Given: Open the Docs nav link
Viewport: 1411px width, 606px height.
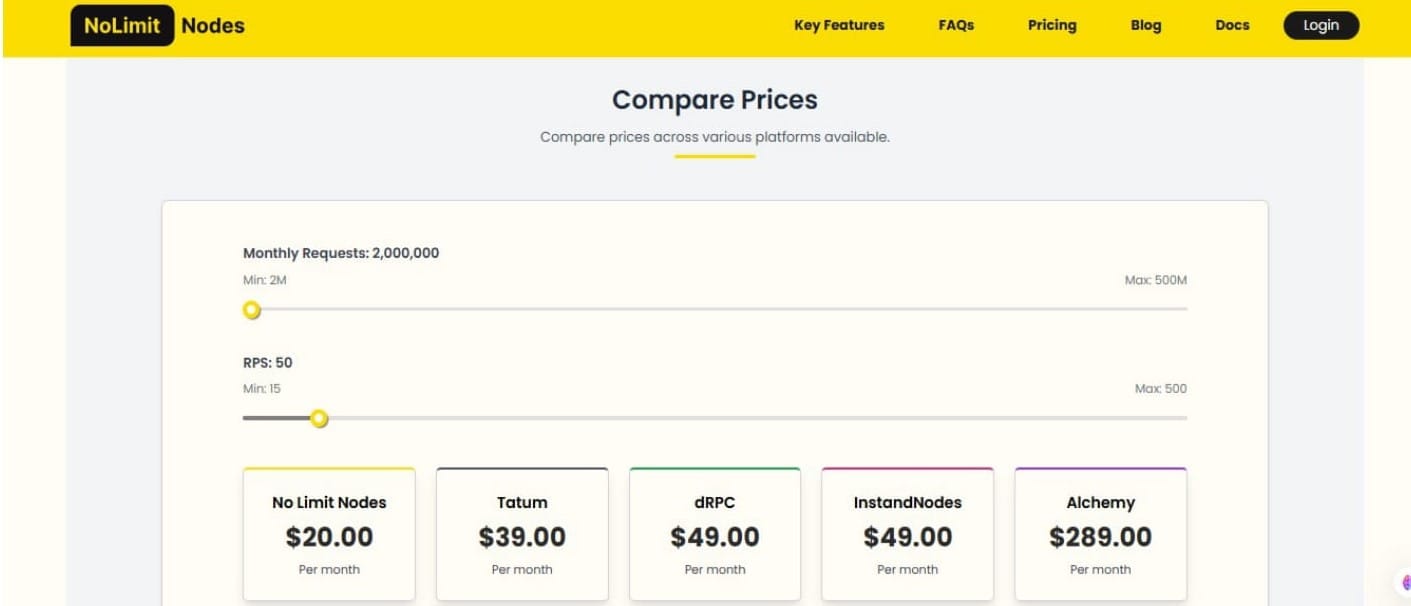Looking at the screenshot, I should coord(1232,25).
